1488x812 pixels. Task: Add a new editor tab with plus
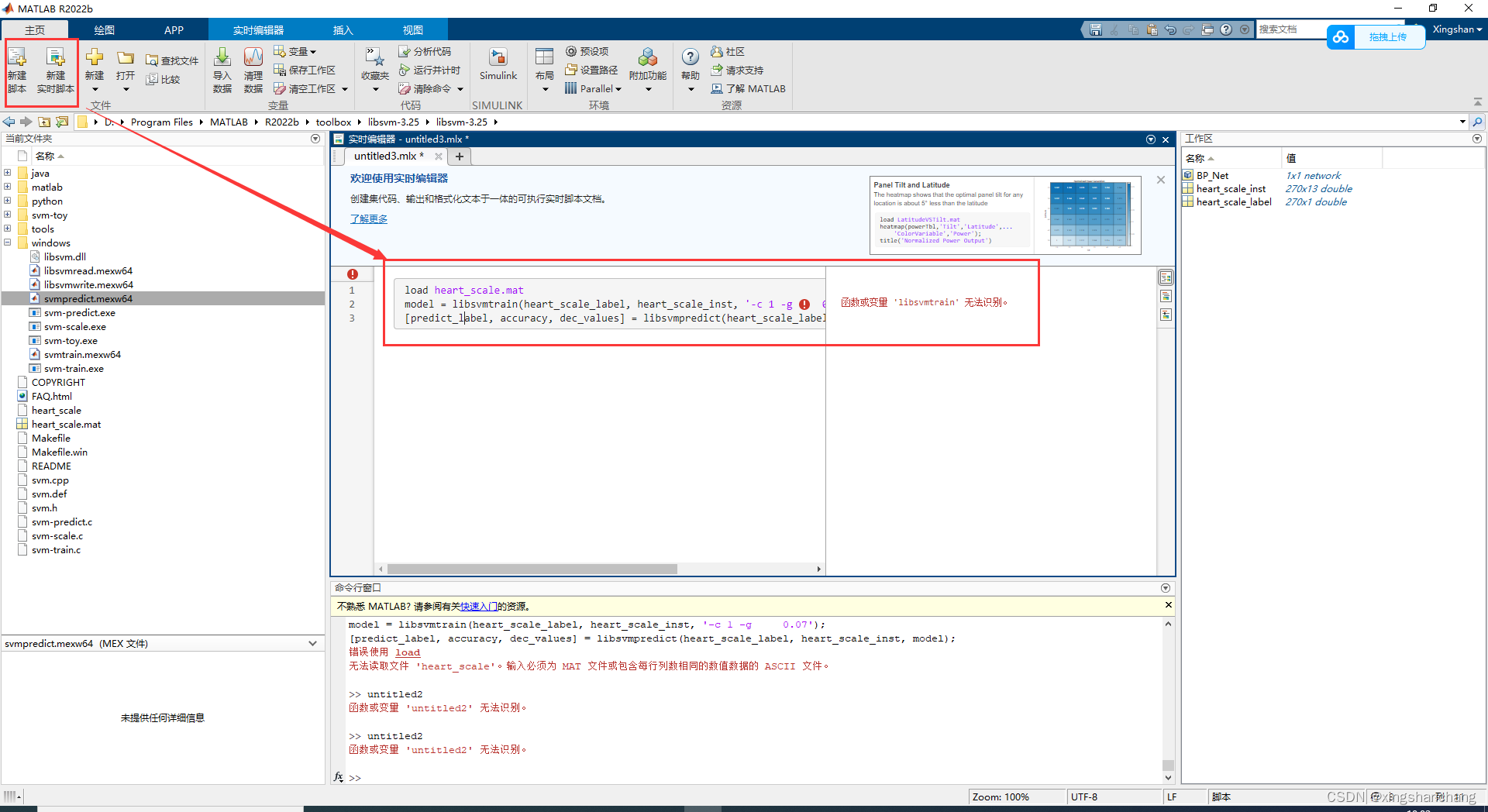(x=460, y=157)
